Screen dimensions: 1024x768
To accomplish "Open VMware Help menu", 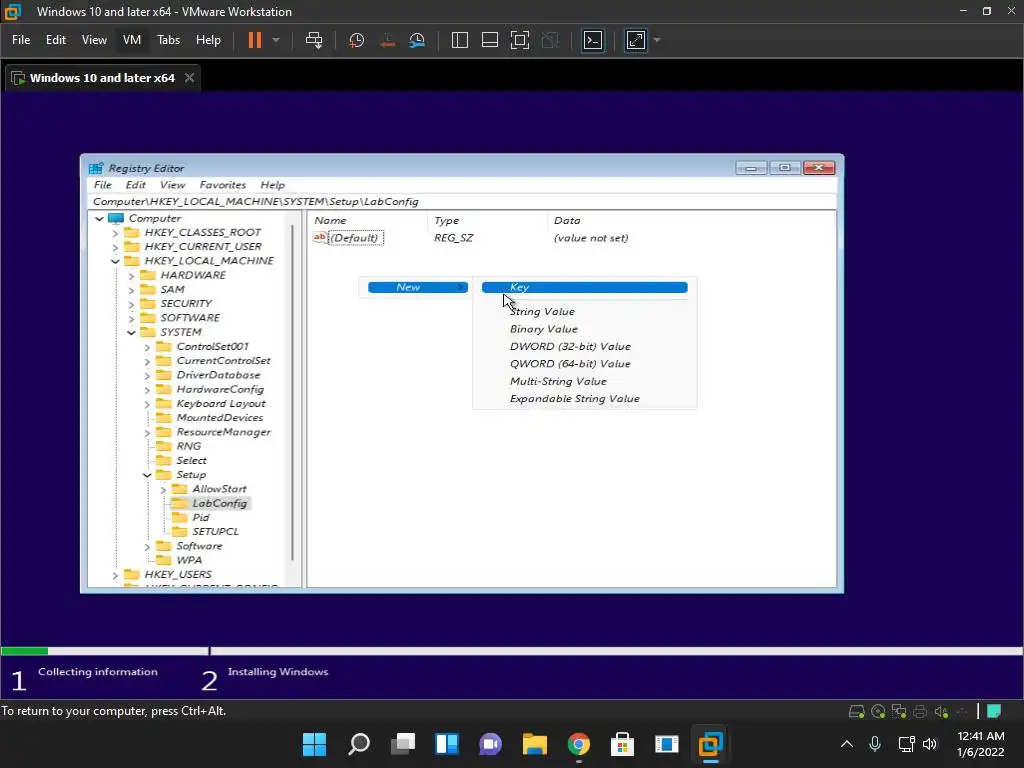I will (208, 40).
